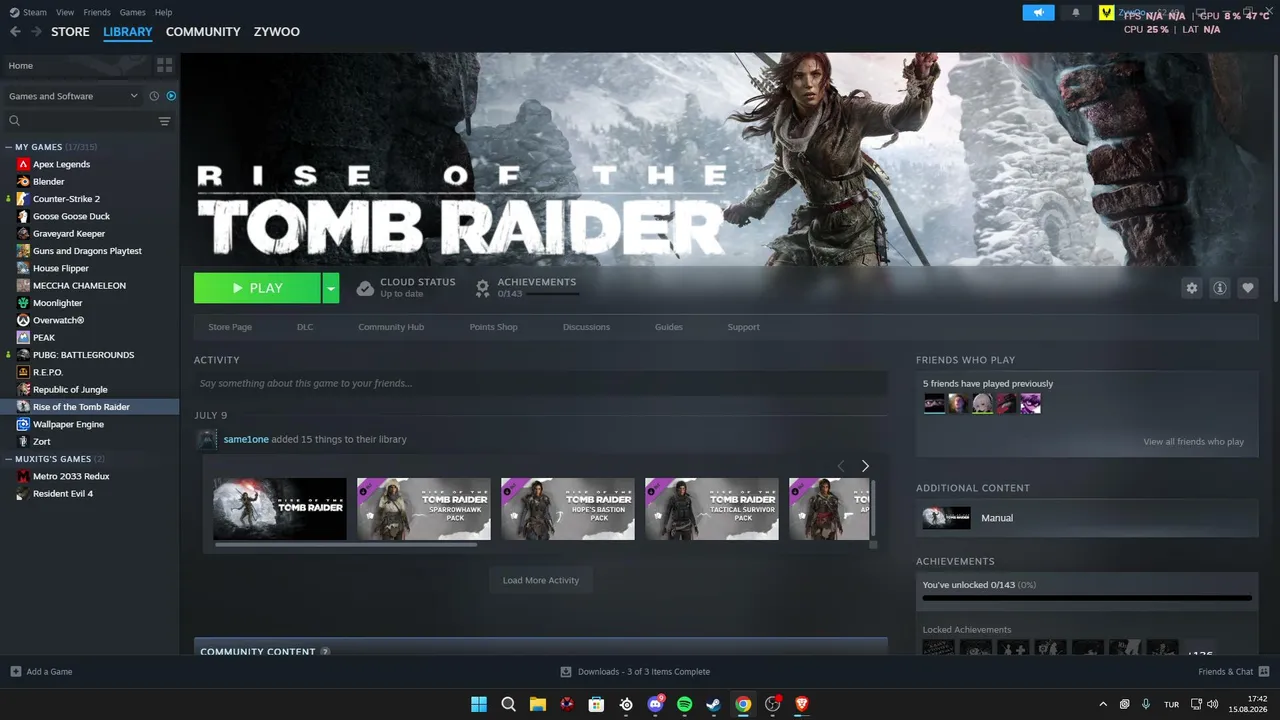Open the View menu
Image resolution: width=1280 pixels, height=720 pixels.
click(x=65, y=12)
